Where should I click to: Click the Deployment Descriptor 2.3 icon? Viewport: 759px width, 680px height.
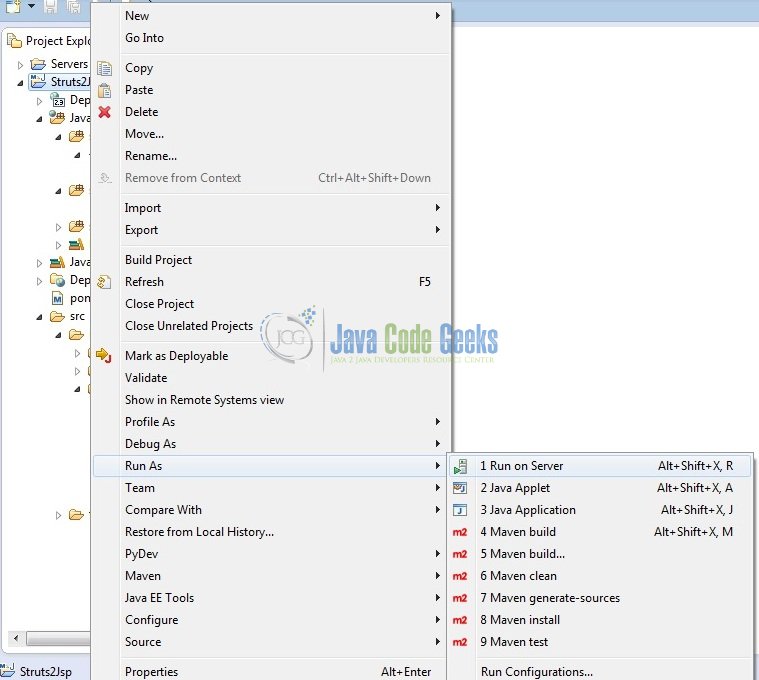click(58, 100)
